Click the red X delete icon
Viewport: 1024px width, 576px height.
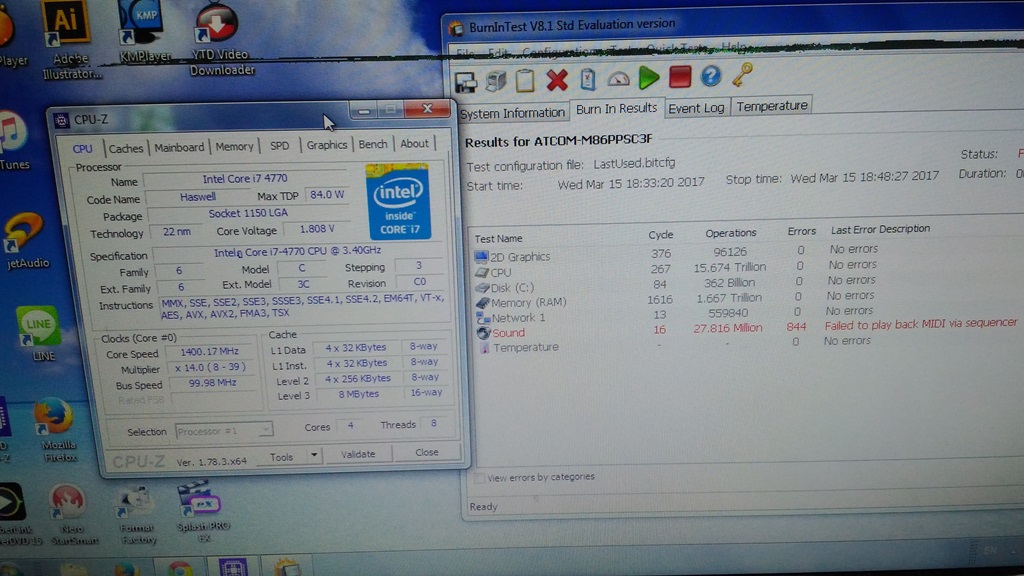[557, 77]
